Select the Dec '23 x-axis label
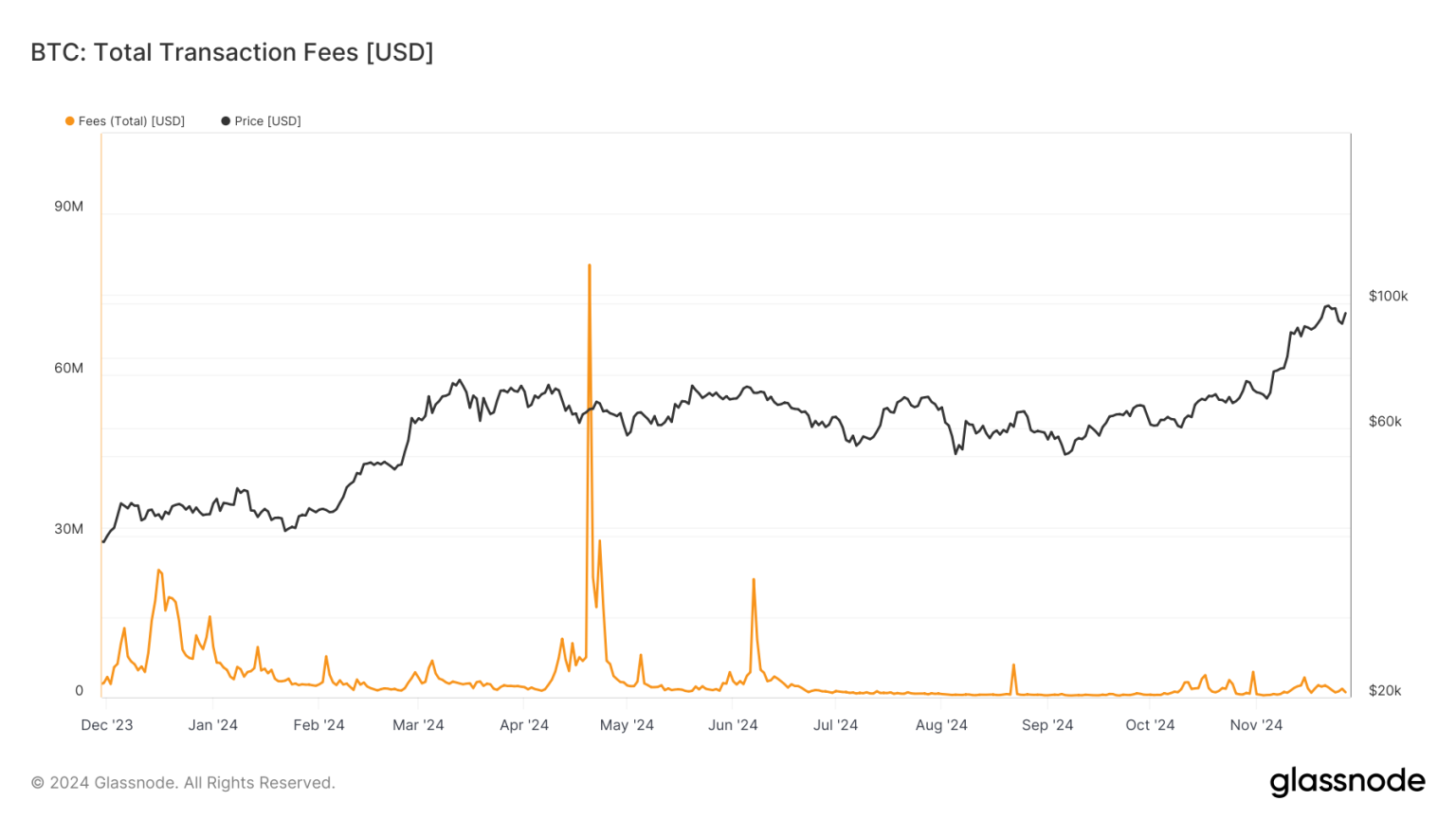 click(x=107, y=725)
